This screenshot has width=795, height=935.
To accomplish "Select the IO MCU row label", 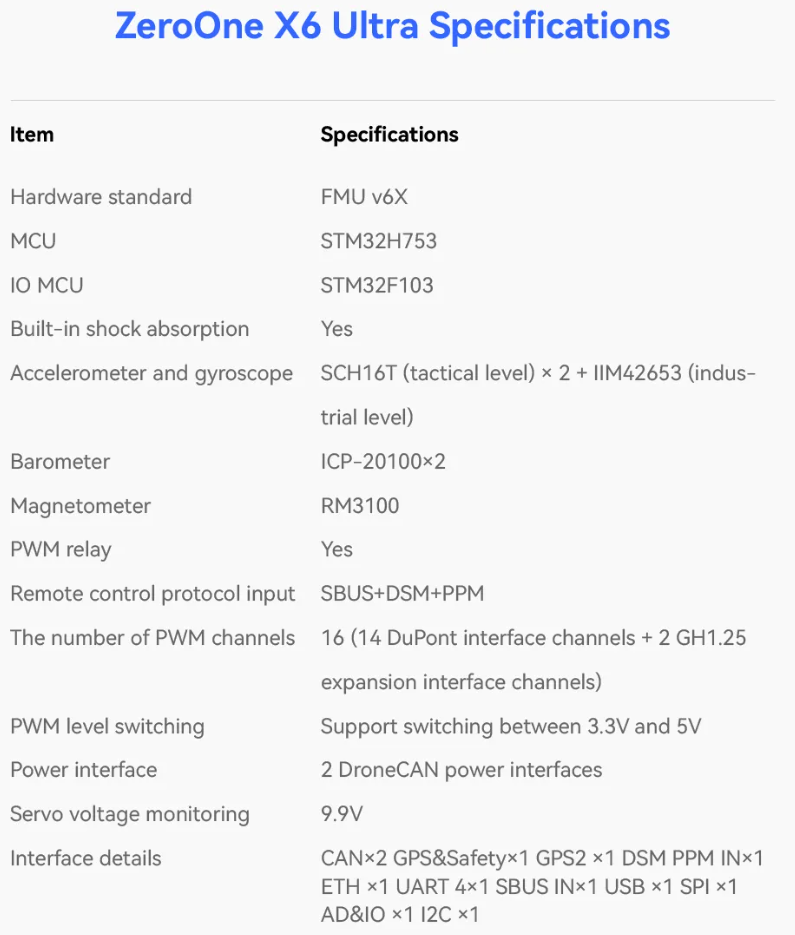I will pos(47,285).
